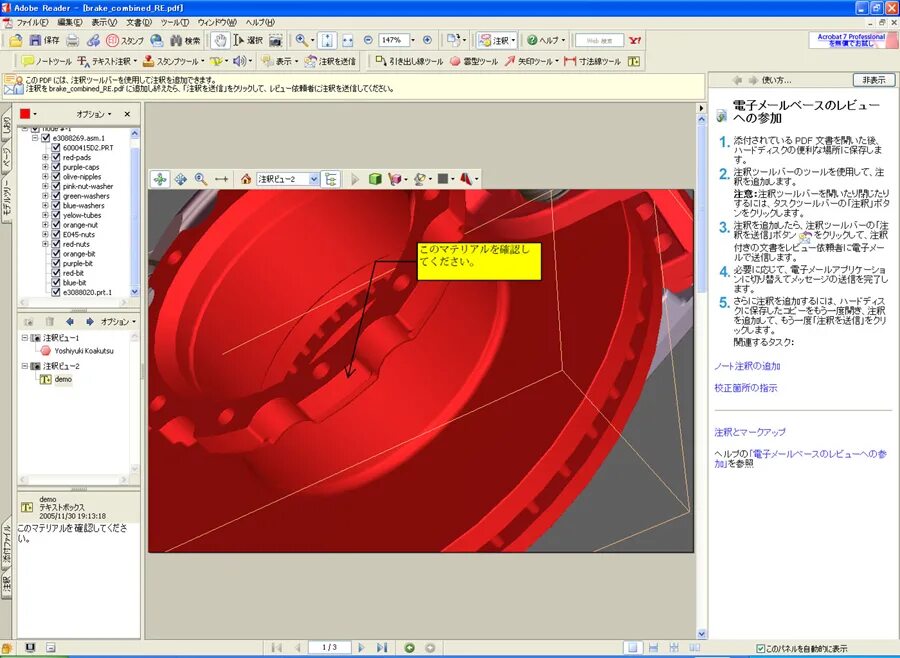Collapse the 注釈ビュー1 node
The height and width of the screenshot is (658, 900).
[25, 338]
